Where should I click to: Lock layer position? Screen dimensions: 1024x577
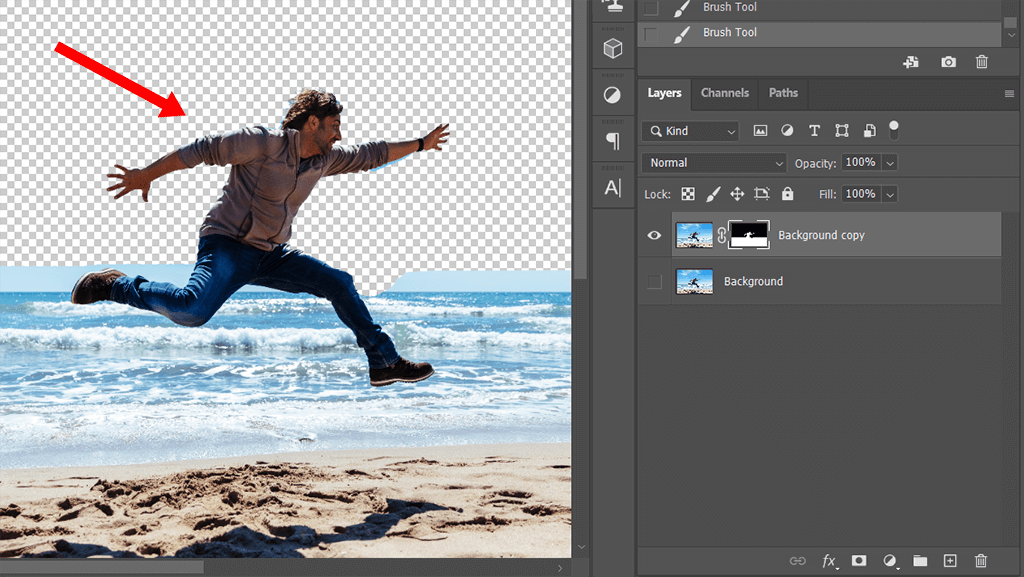point(737,194)
